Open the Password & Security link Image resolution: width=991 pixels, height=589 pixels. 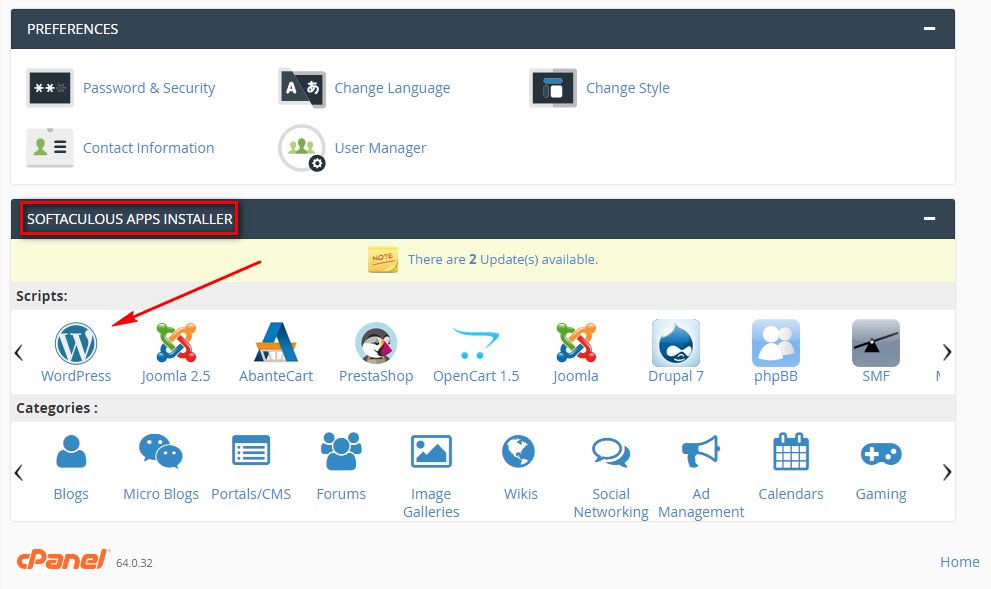[149, 88]
